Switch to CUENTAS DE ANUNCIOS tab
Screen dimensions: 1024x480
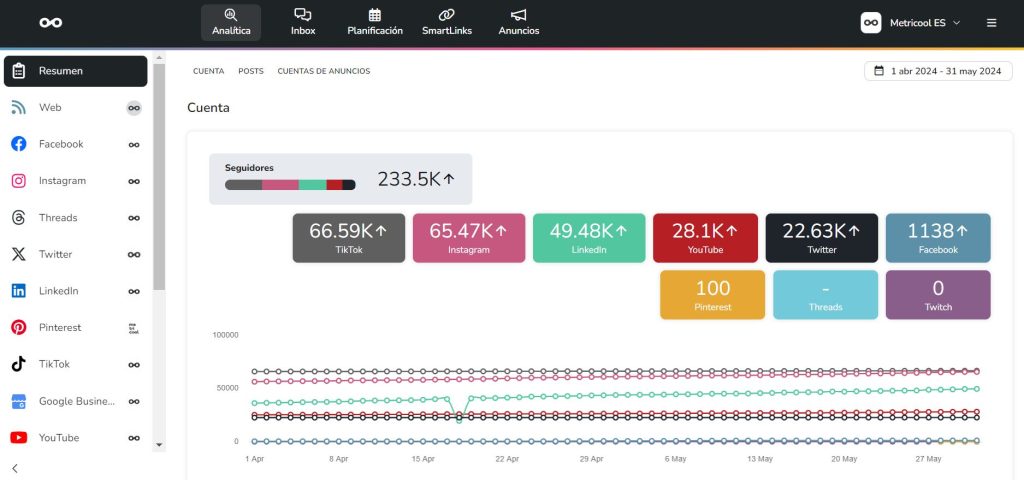(324, 71)
